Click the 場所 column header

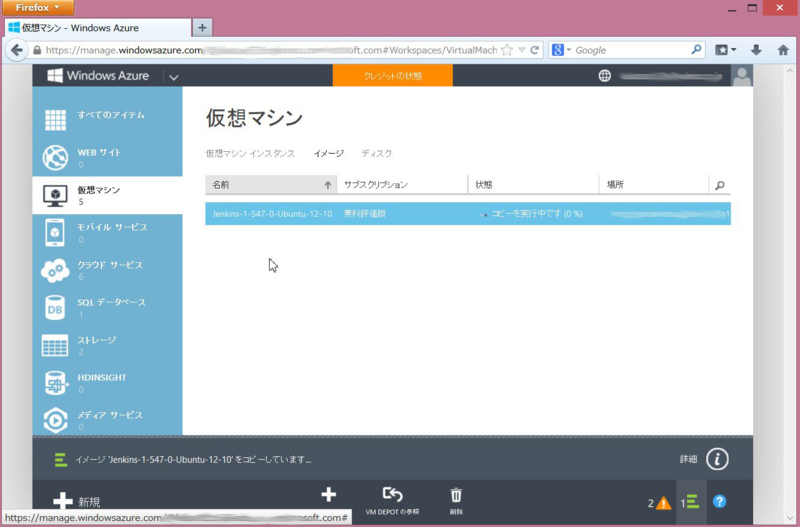pos(654,185)
